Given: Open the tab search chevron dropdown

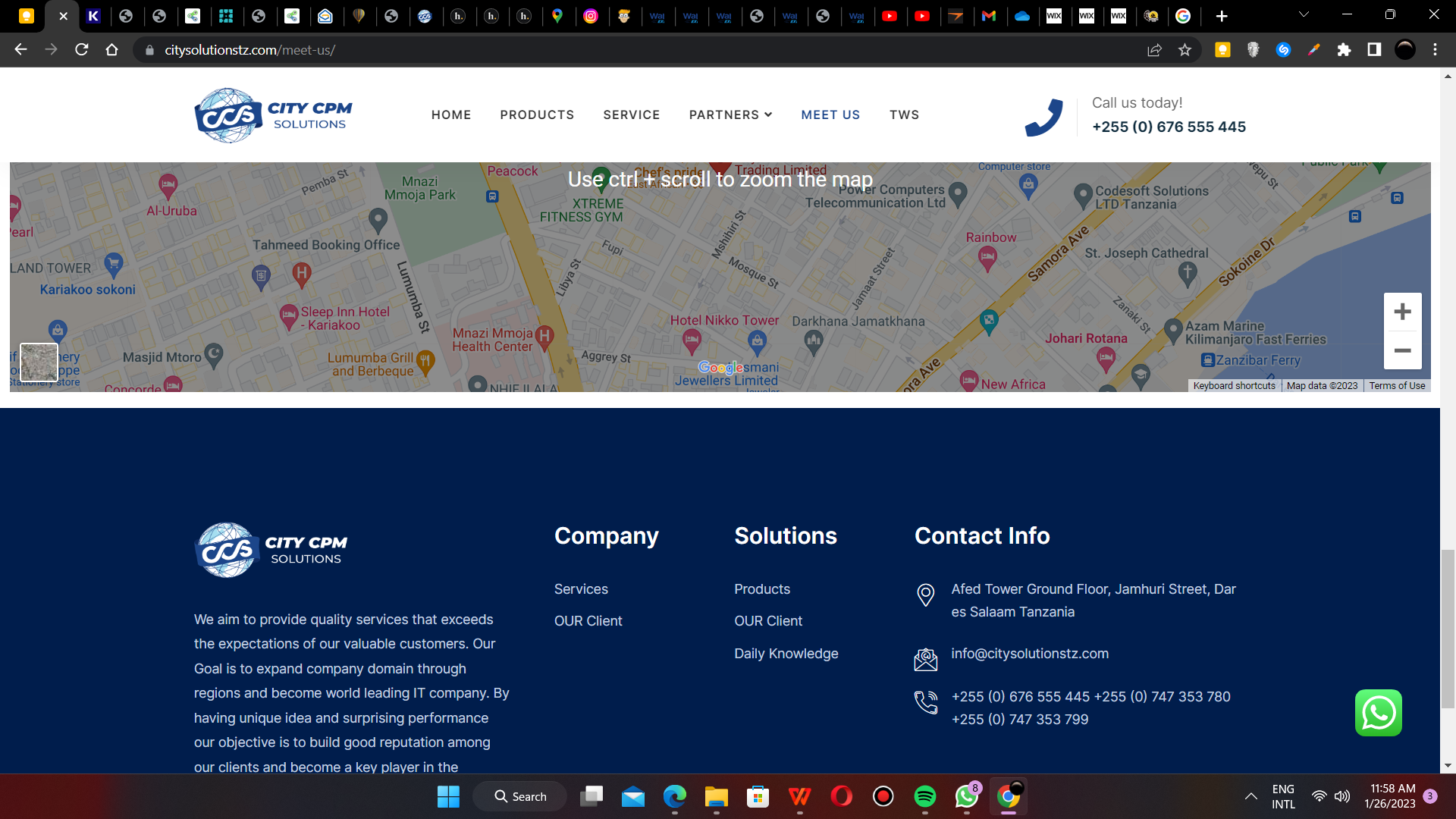Looking at the screenshot, I should (x=1304, y=14).
